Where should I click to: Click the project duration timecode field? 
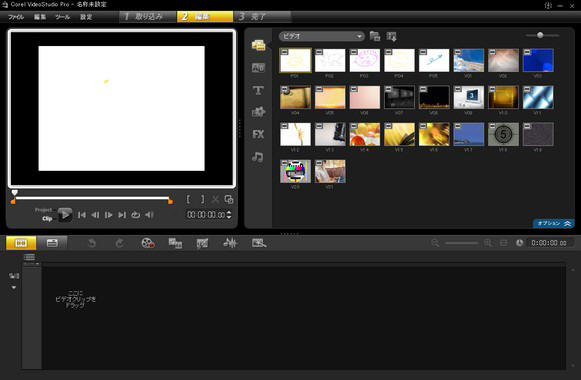click(550, 243)
